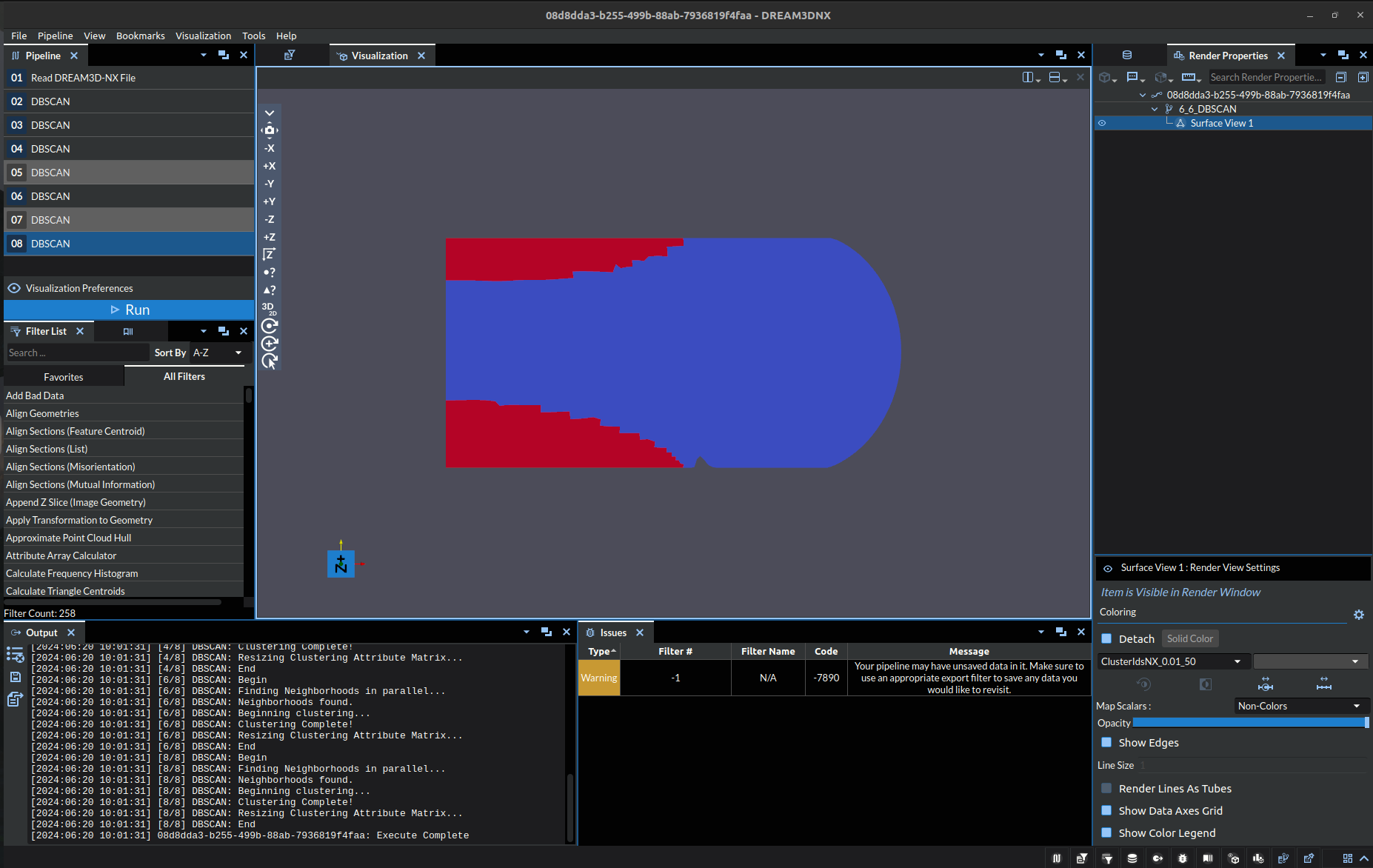This screenshot has width=1373, height=868.
Task: Set view to +Y direction
Action: (270, 201)
